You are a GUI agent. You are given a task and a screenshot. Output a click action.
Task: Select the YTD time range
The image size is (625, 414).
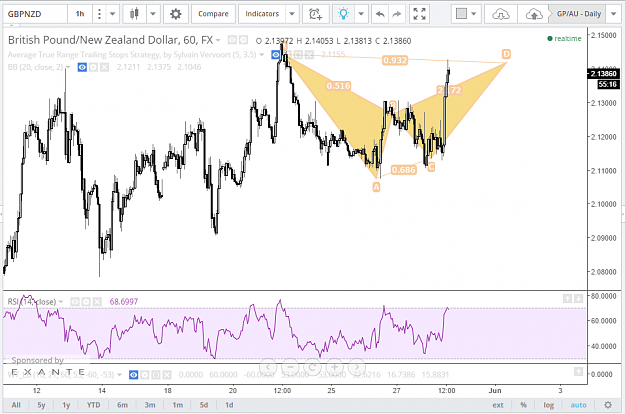(94, 405)
